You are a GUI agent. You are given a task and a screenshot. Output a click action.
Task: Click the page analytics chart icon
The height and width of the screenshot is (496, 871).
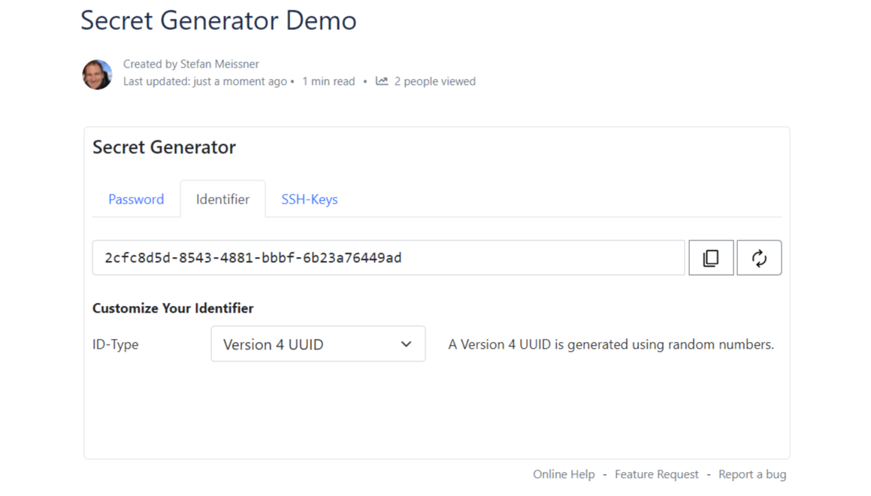tap(382, 81)
